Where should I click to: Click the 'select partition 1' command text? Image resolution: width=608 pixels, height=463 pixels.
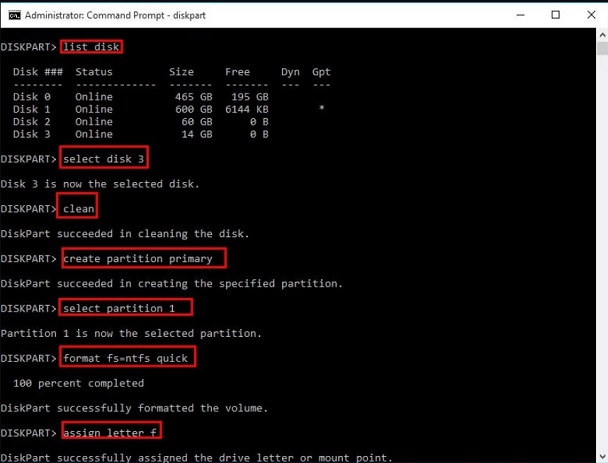pos(119,308)
